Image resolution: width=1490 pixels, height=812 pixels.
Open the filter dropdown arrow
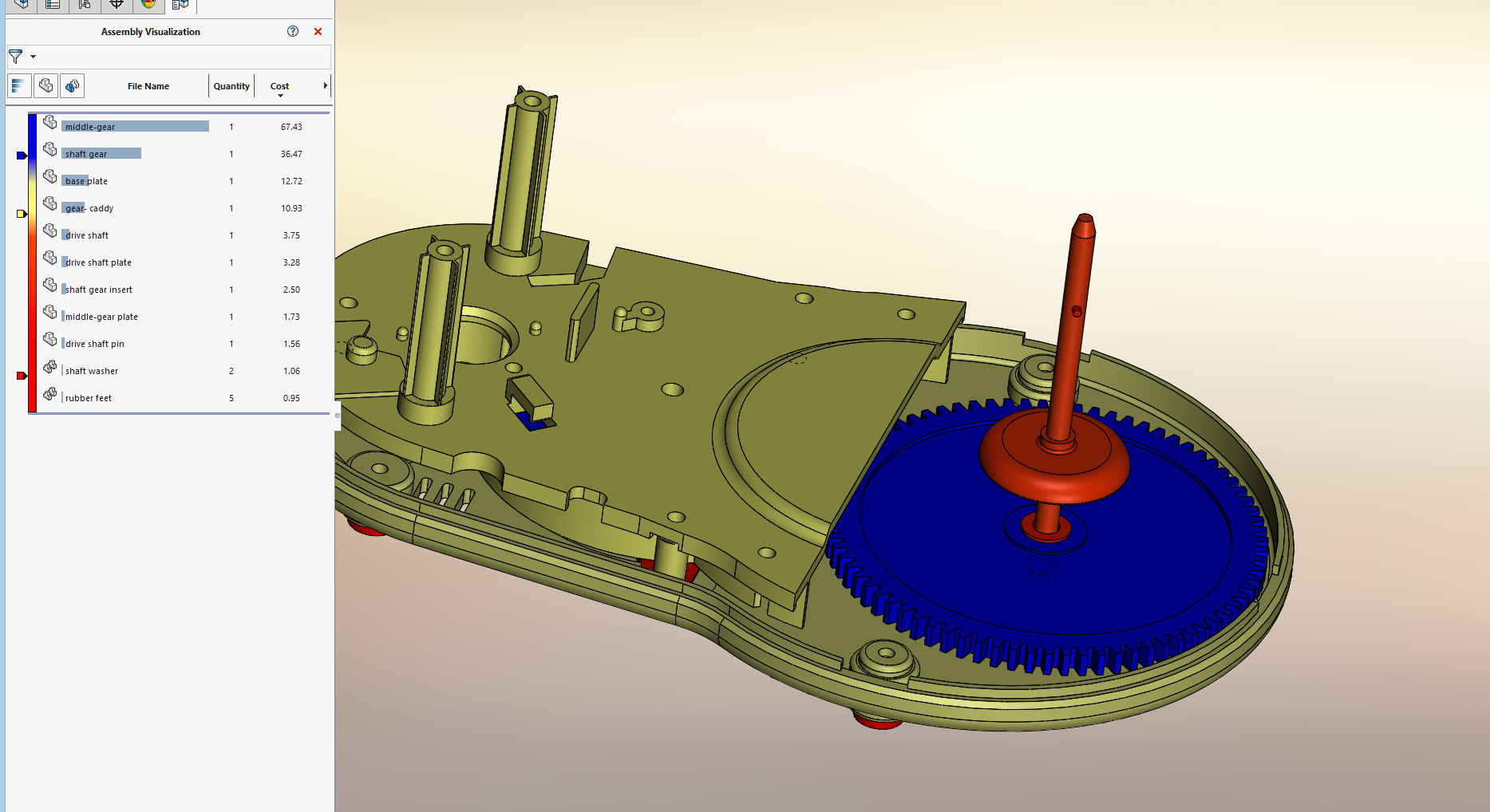[x=33, y=57]
